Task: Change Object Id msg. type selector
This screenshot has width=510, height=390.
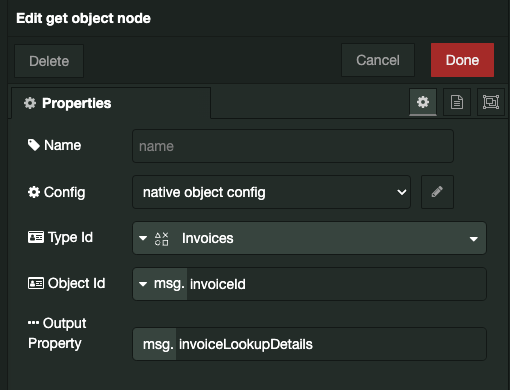Action: 161,284
